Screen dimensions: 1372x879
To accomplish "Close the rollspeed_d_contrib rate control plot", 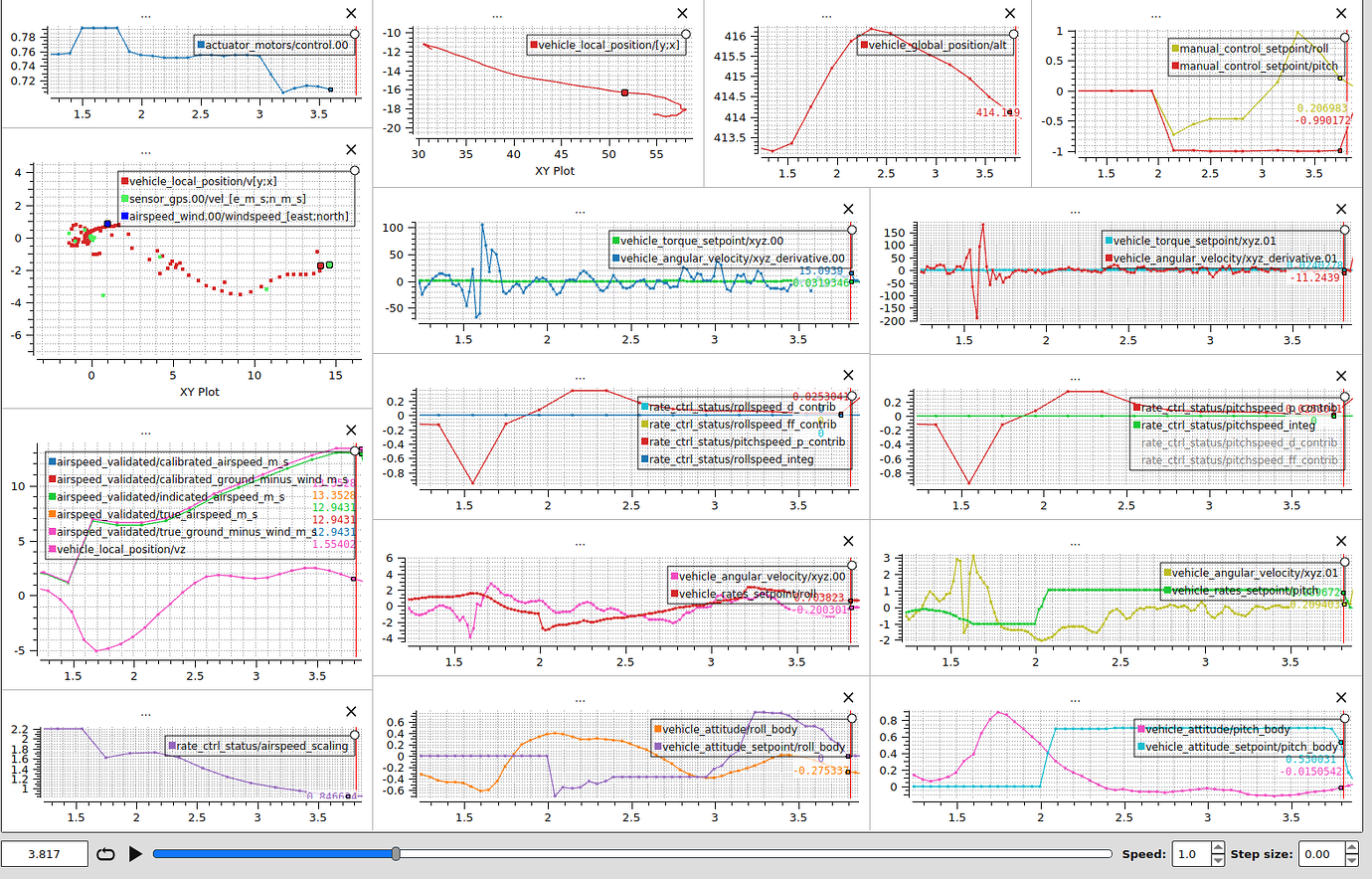I will click(848, 375).
